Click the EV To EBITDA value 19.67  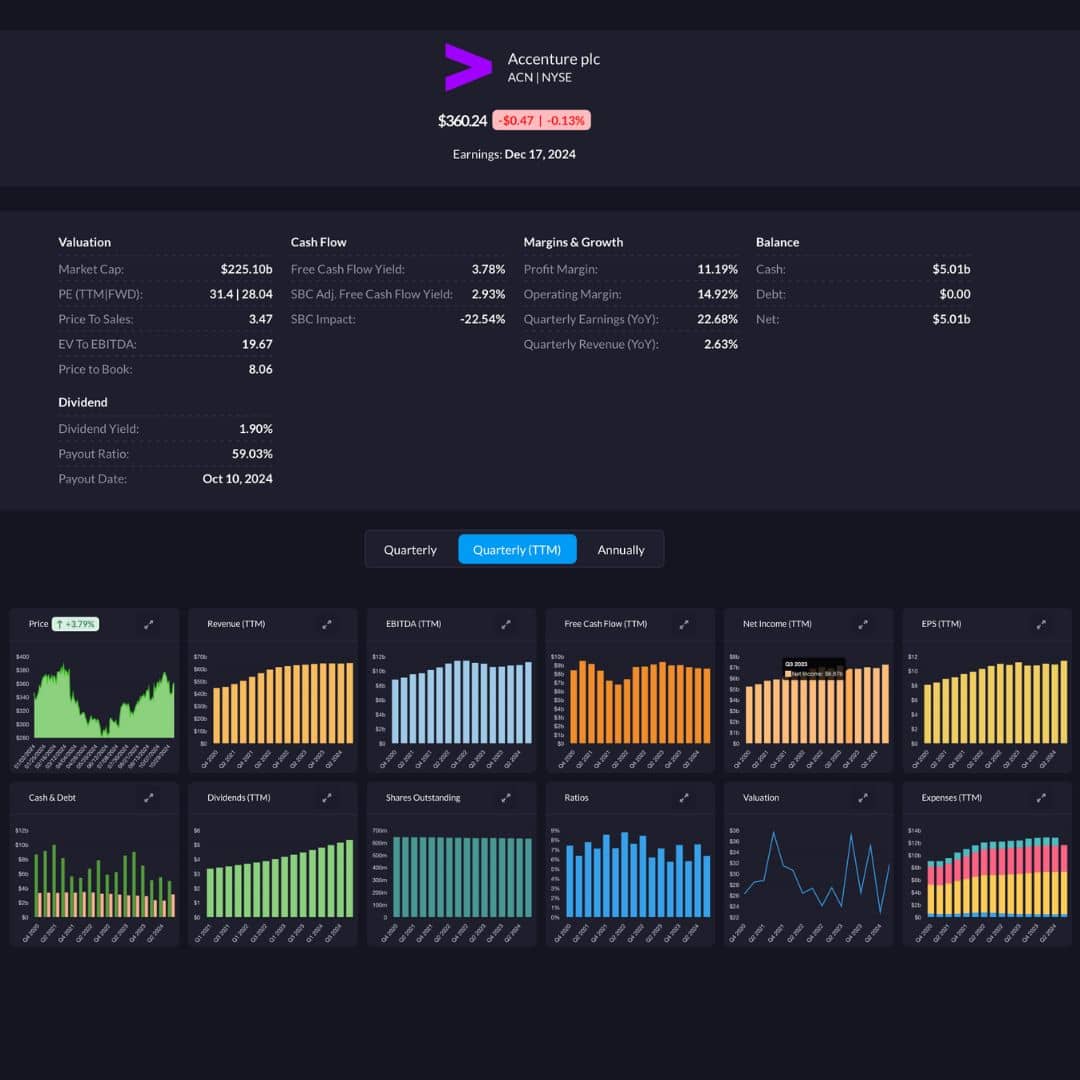pos(257,344)
